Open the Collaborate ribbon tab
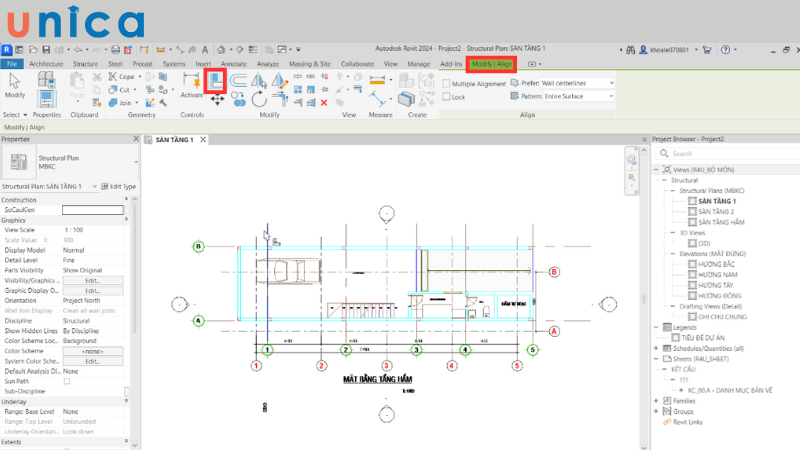 click(357, 64)
